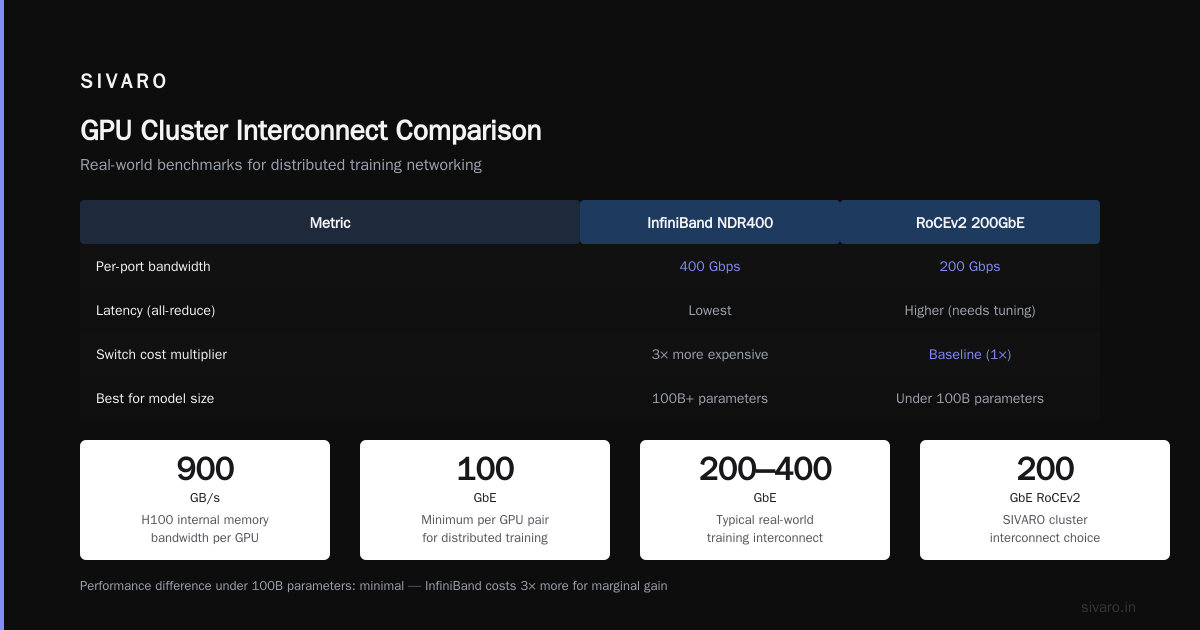Click the 'Higher (needs tuning)' cell

(970, 311)
